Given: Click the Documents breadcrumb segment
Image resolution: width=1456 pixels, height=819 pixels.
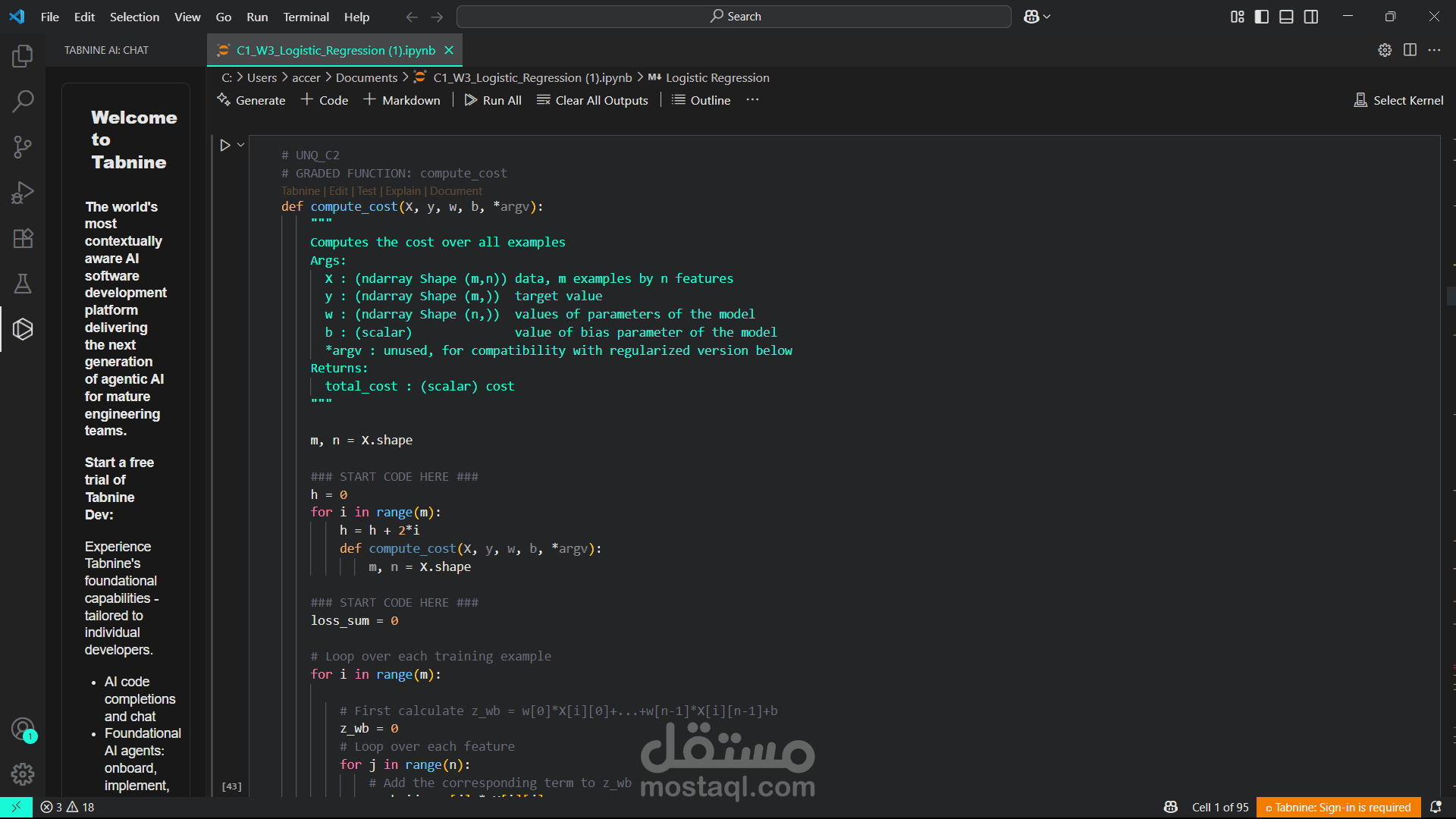Looking at the screenshot, I should click(366, 77).
